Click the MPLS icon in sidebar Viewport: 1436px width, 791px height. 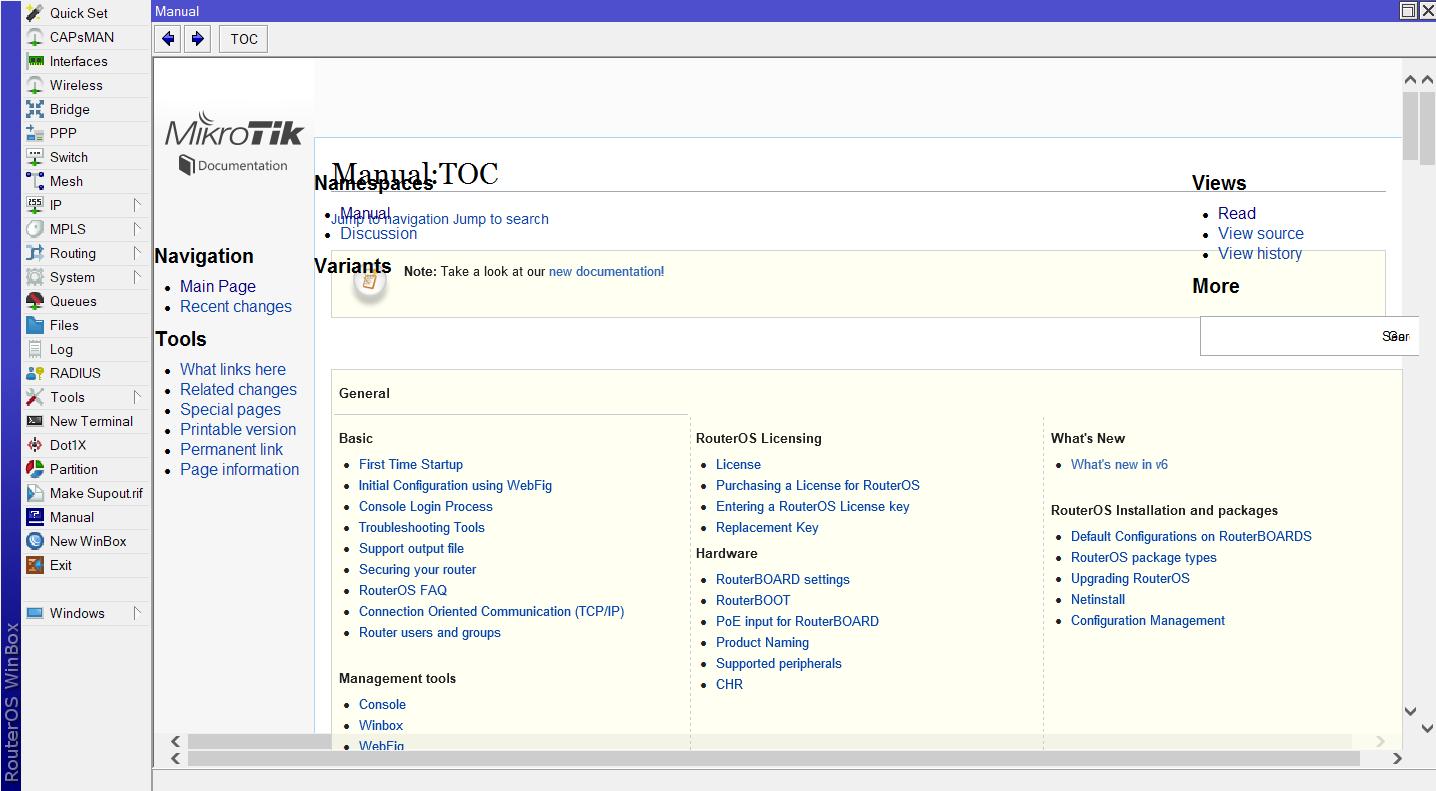(35, 229)
